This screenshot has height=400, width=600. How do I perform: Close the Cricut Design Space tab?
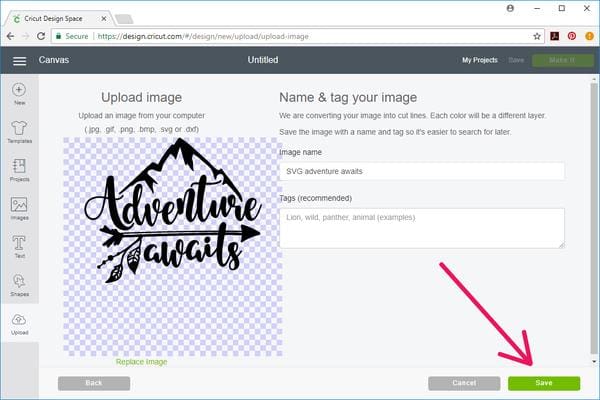click(104, 18)
